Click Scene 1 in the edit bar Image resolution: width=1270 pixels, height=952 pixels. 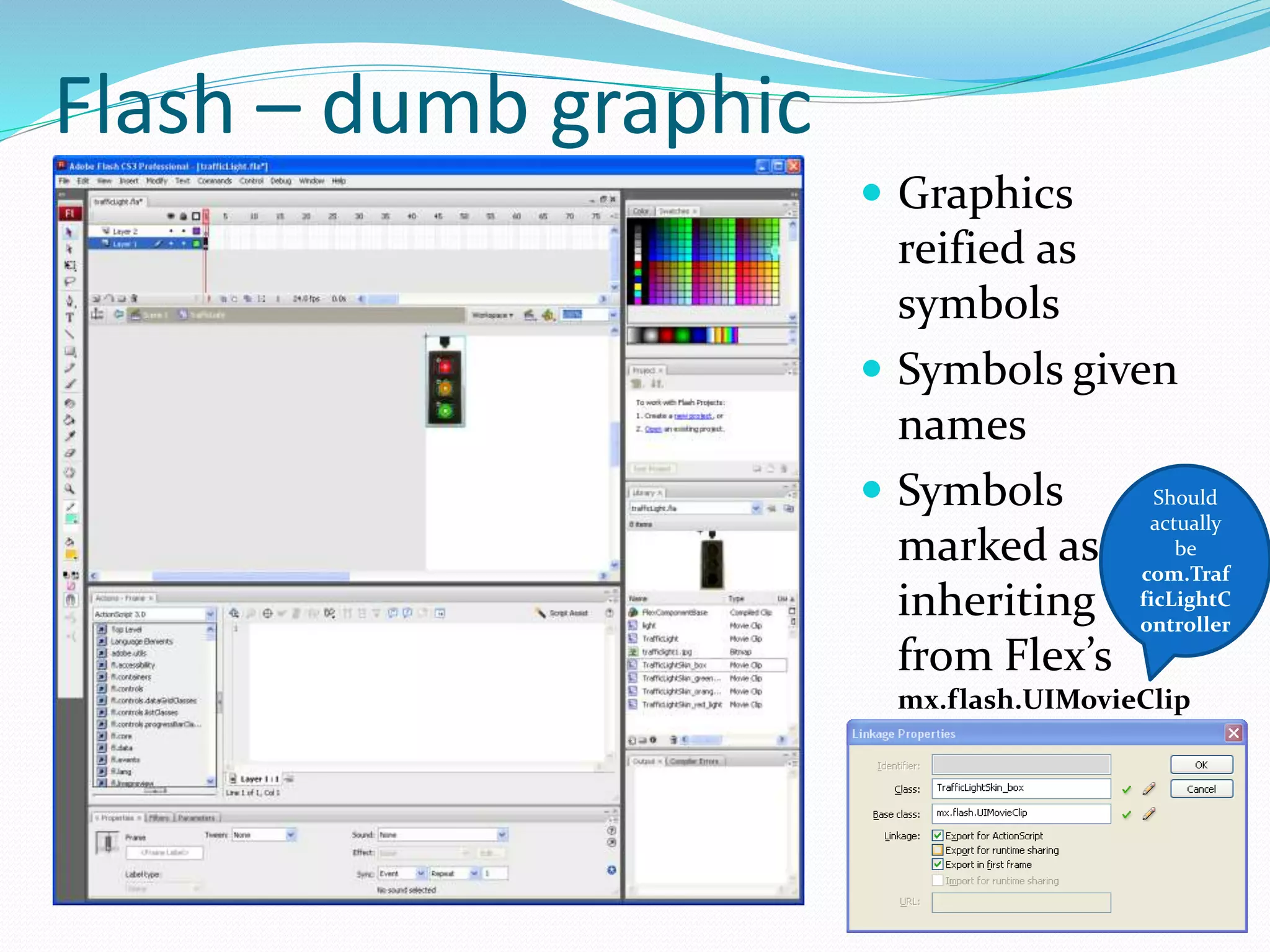(x=149, y=315)
